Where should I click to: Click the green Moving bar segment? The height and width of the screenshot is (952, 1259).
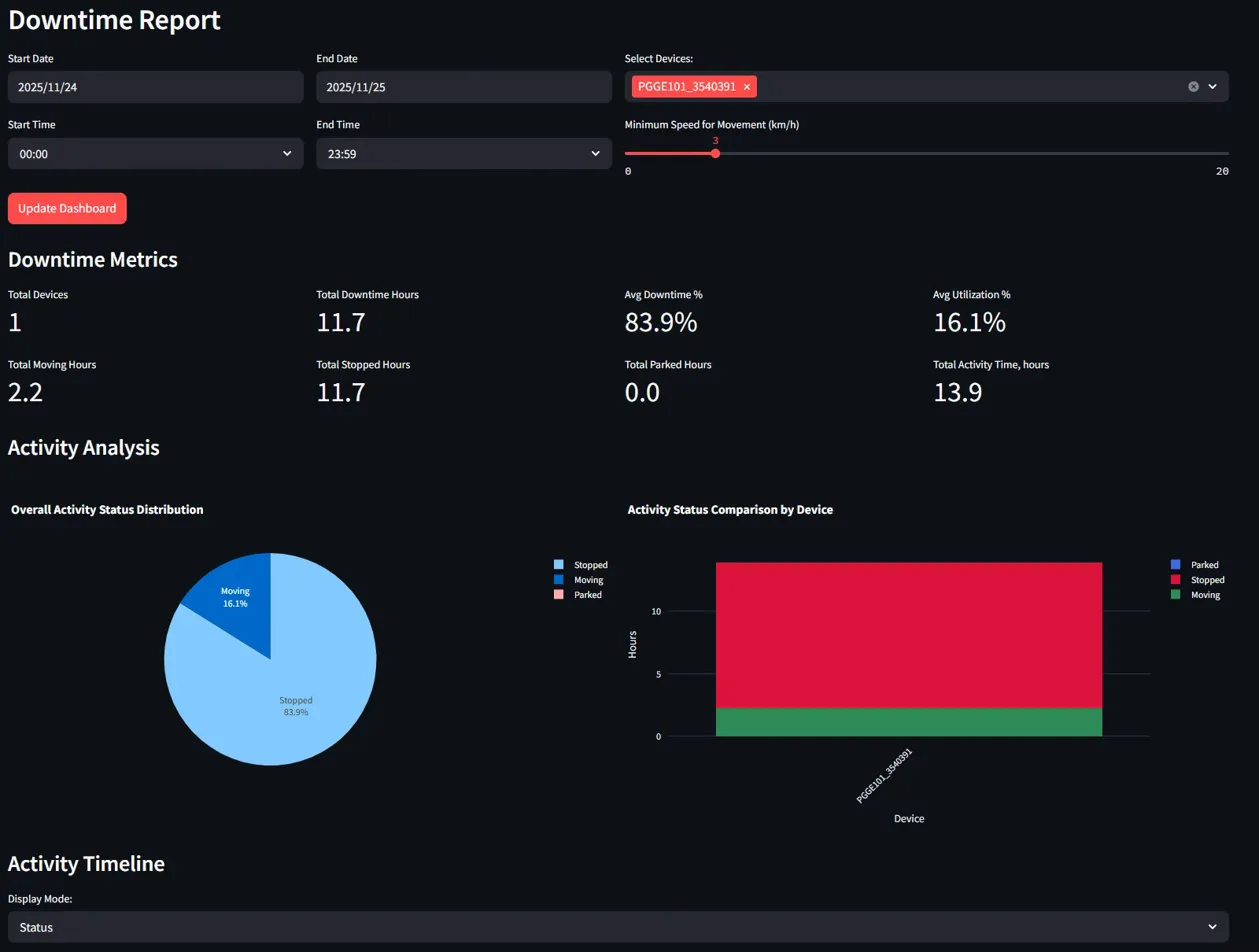[908, 722]
